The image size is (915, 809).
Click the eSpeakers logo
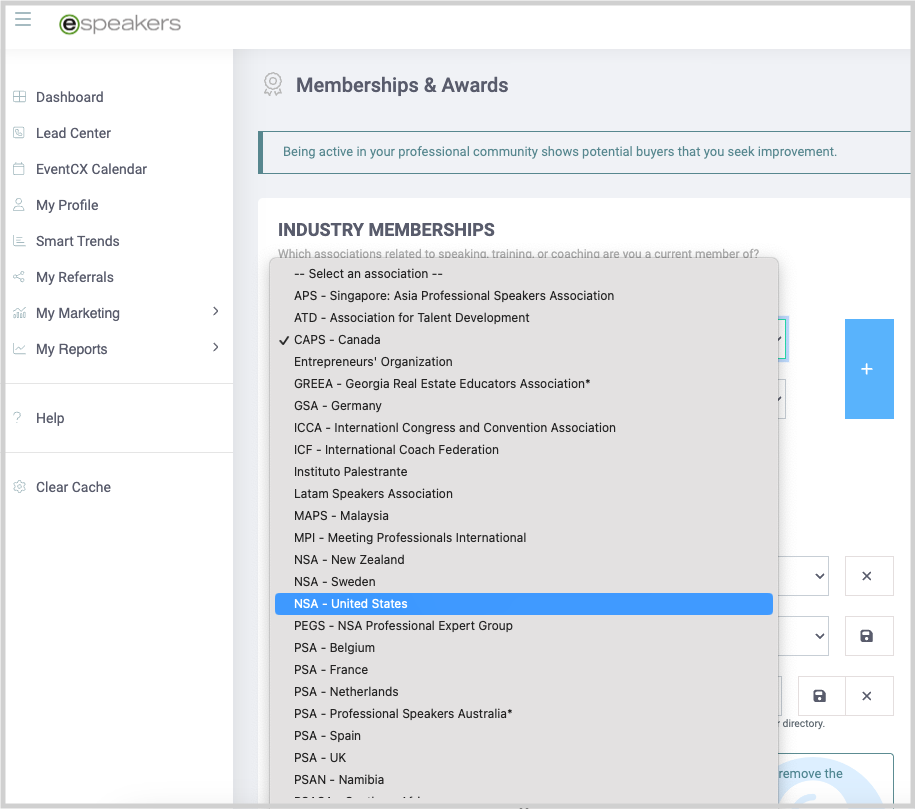(x=120, y=23)
